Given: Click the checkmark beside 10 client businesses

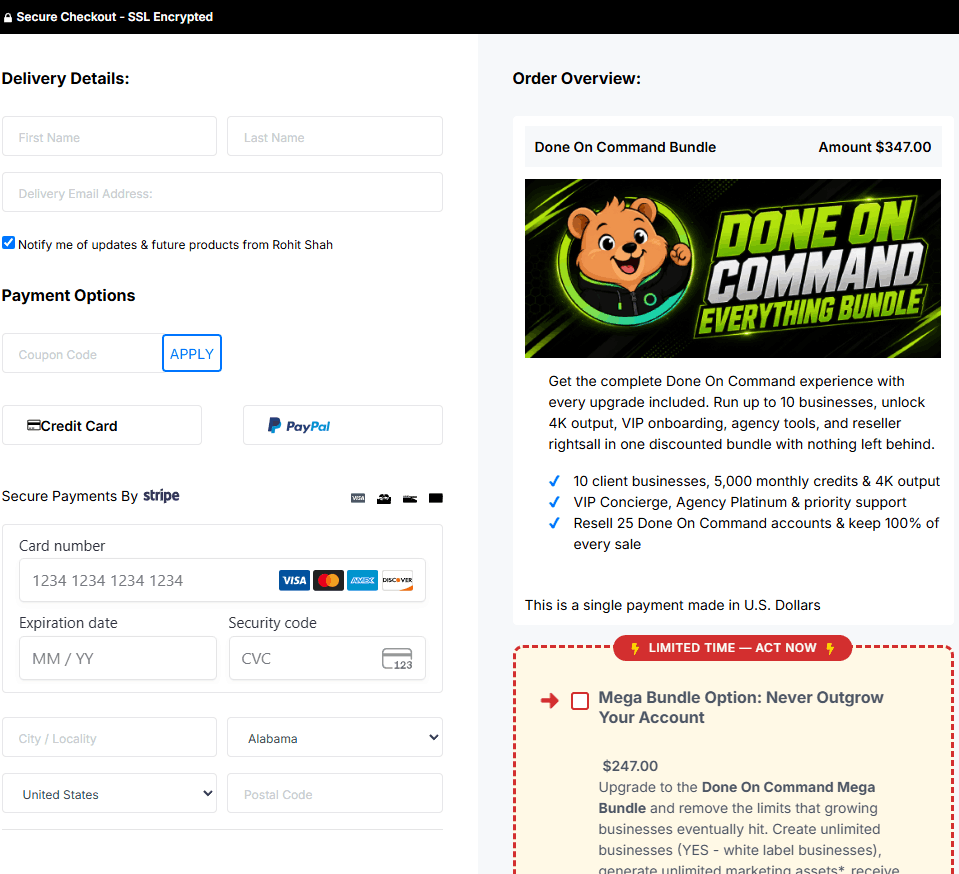Looking at the screenshot, I should tap(554, 481).
